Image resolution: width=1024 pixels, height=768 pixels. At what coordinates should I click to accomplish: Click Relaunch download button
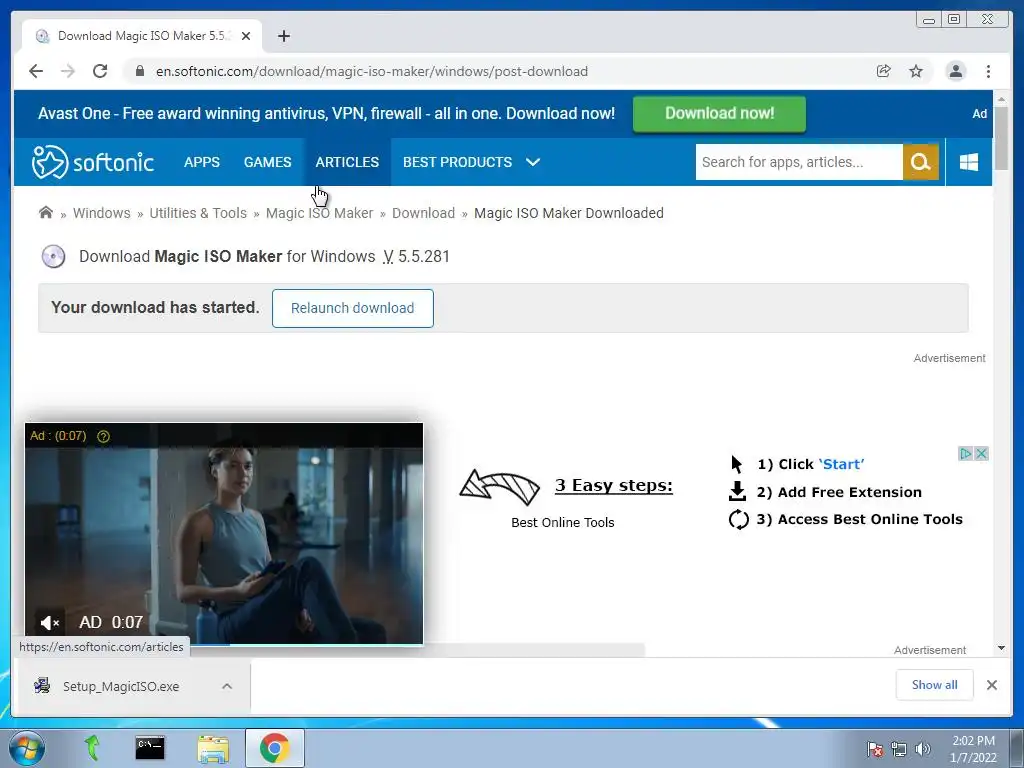click(x=353, y=308)
